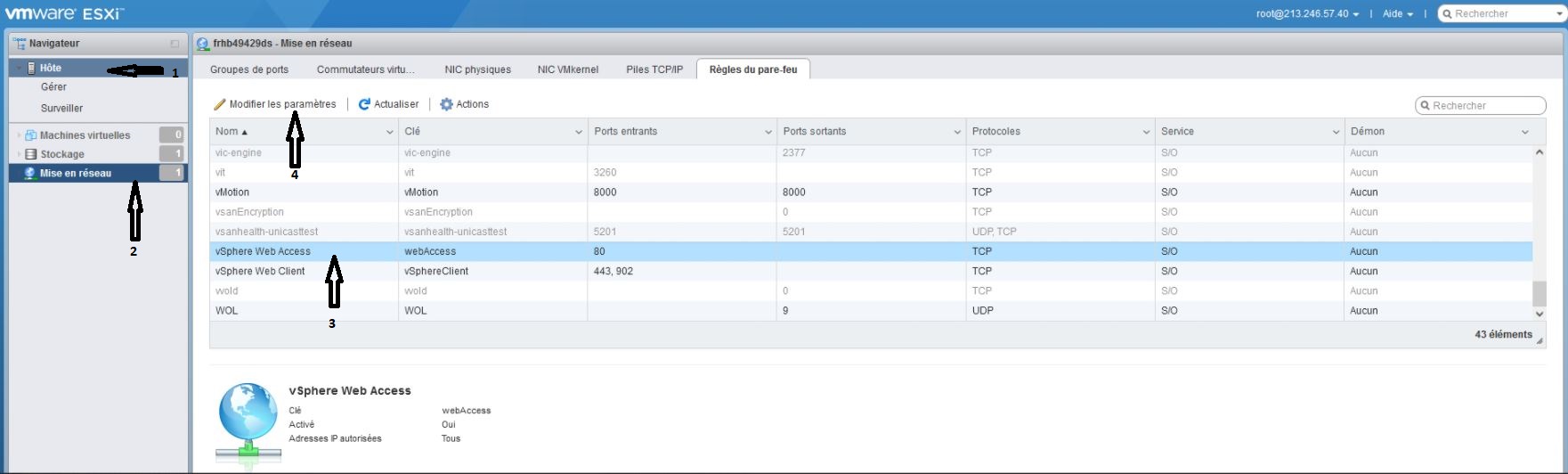Click the top Rechercher search field
This screenshot has width=1568, height=474.
1500,14
